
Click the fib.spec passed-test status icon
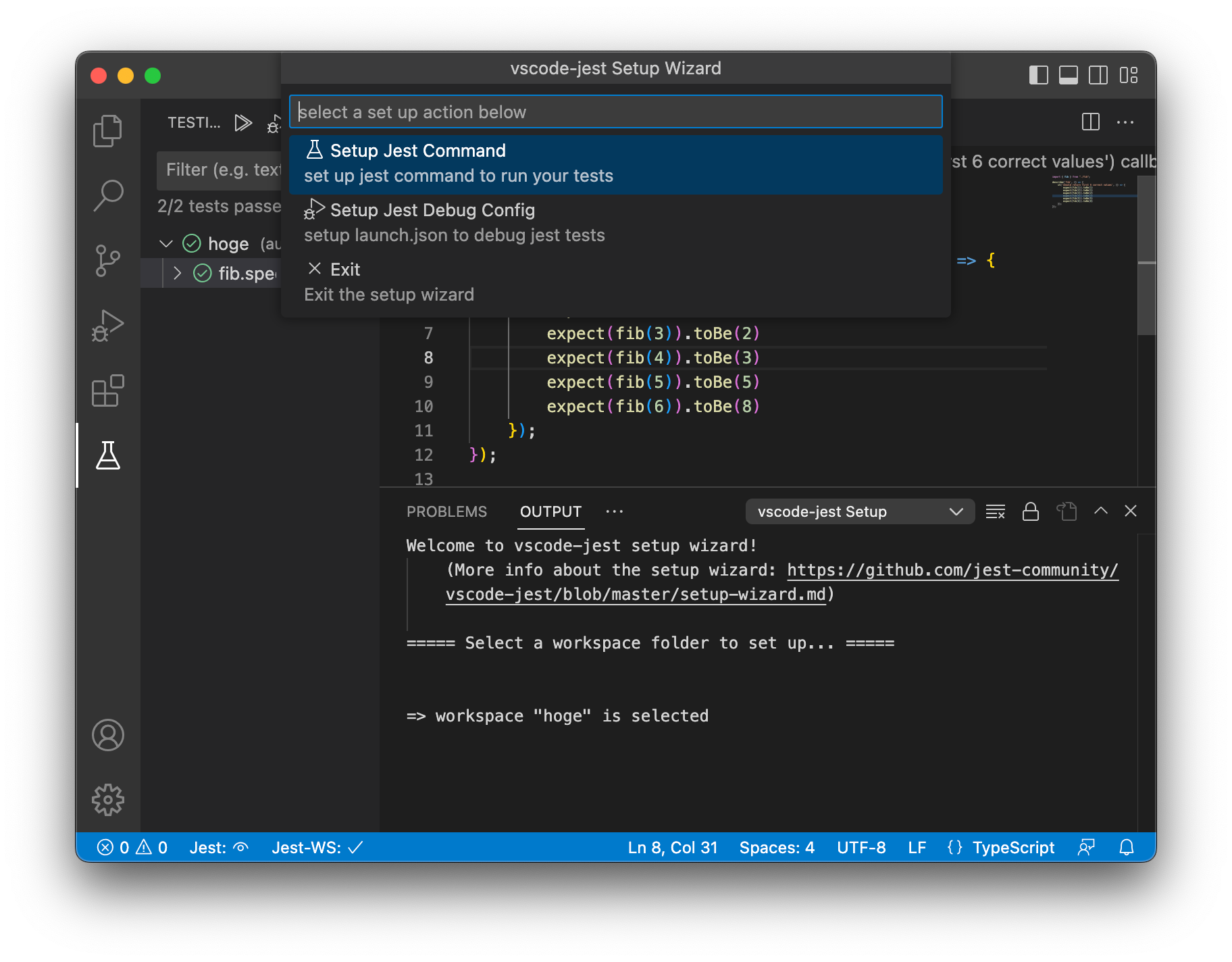coord(203,273)
